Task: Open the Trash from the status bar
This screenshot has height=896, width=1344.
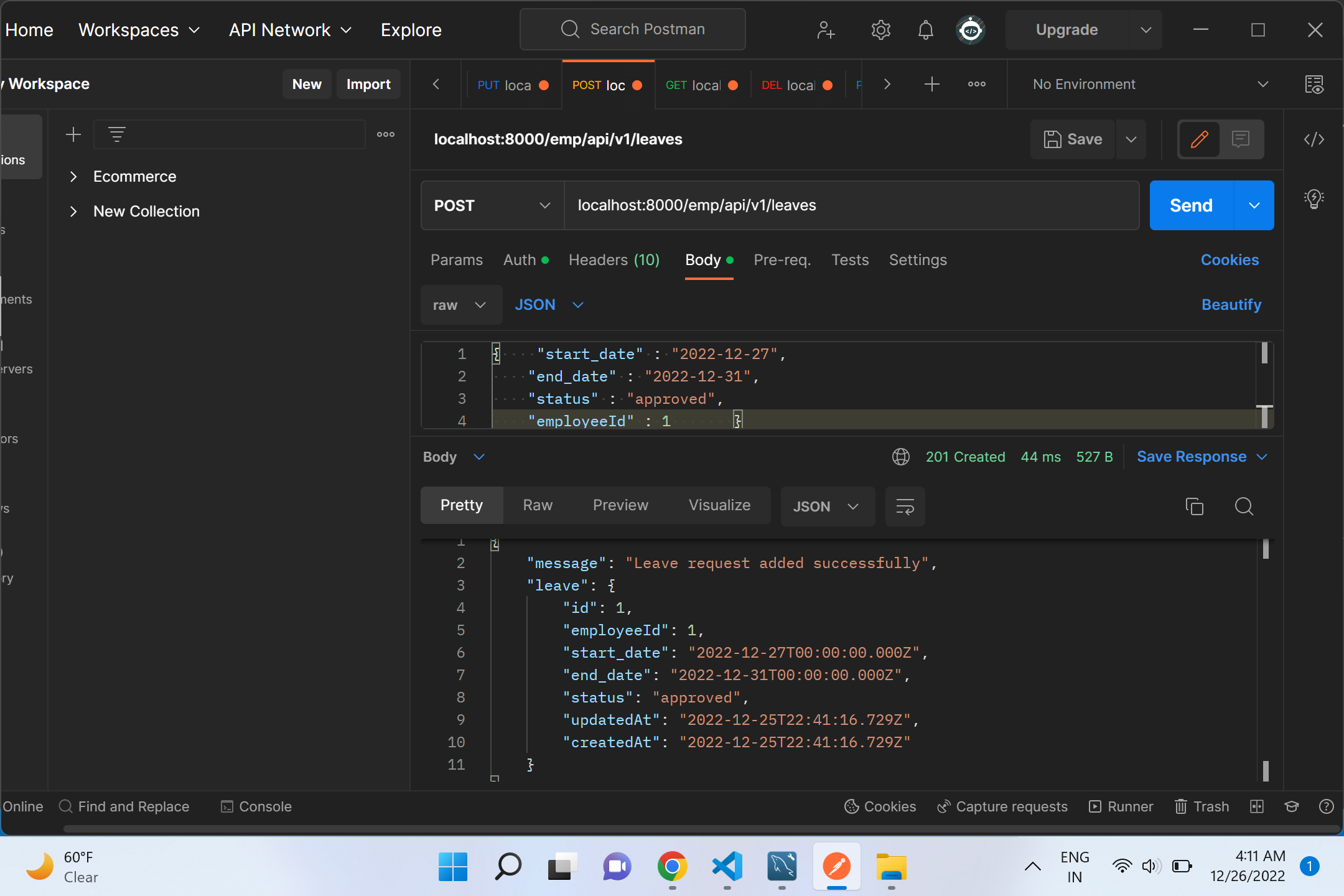Action: [x=1202, y=806]
